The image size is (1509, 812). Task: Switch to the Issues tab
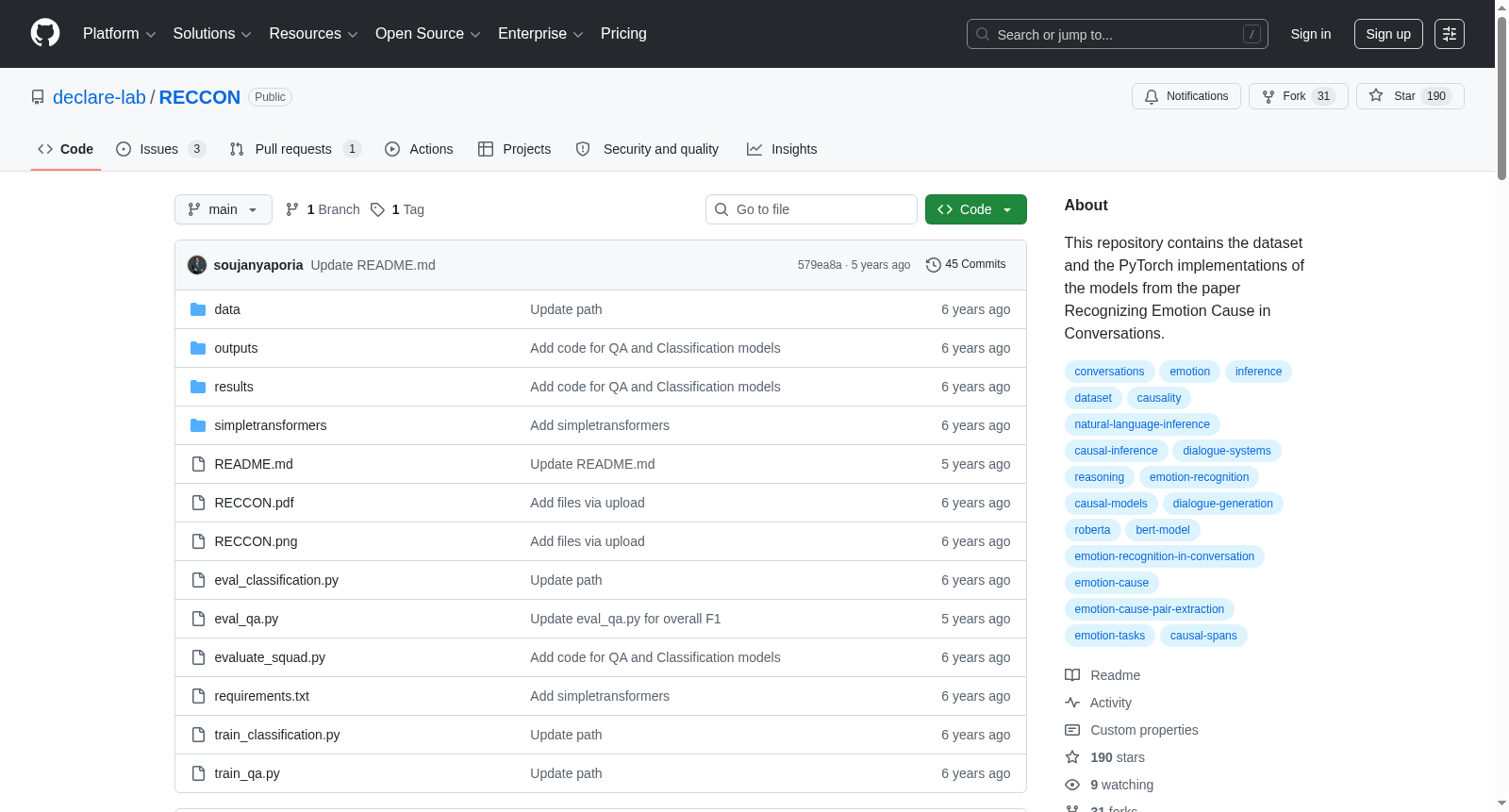(x=160, y=149)
